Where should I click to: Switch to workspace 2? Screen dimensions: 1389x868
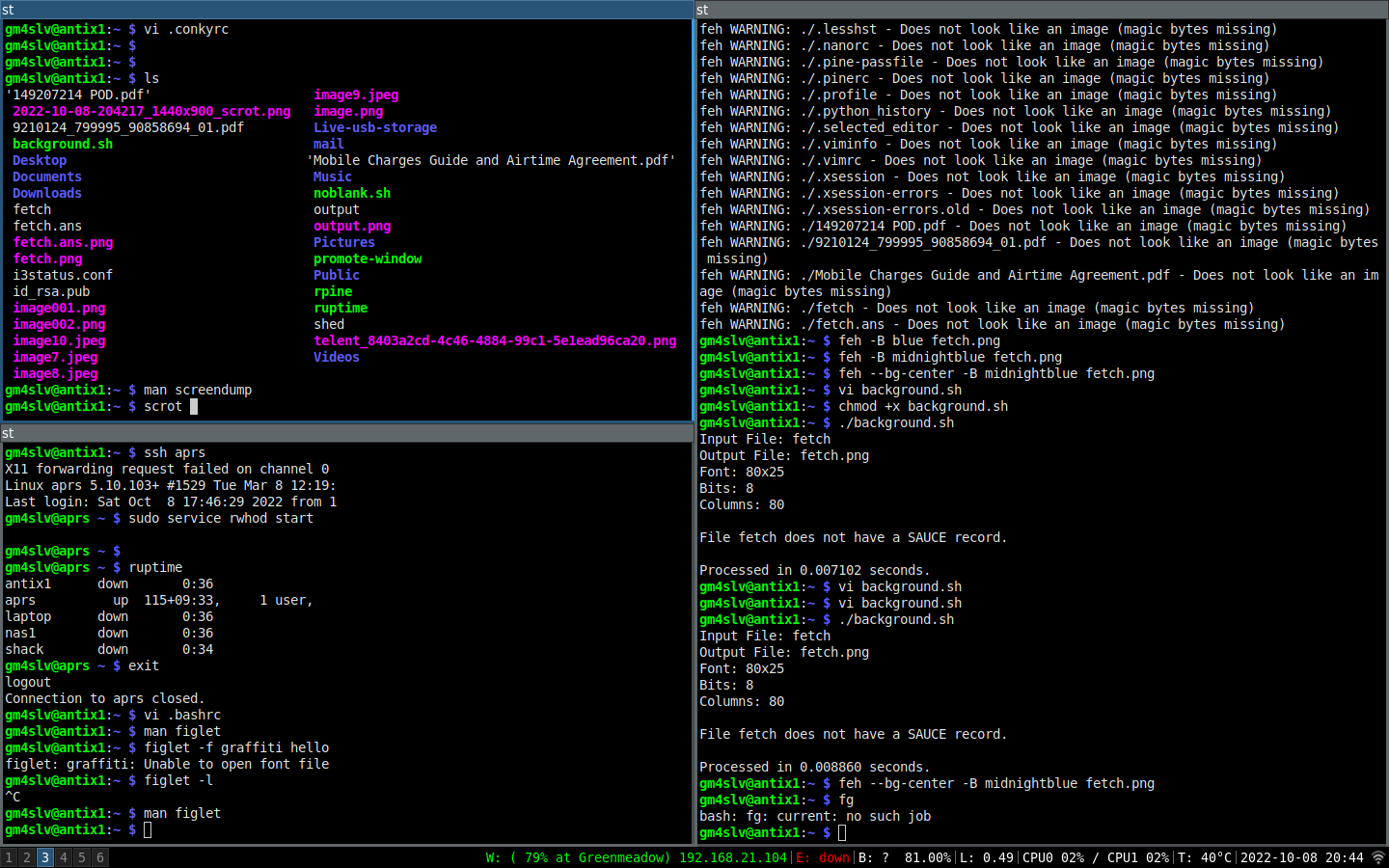[27, 857]
